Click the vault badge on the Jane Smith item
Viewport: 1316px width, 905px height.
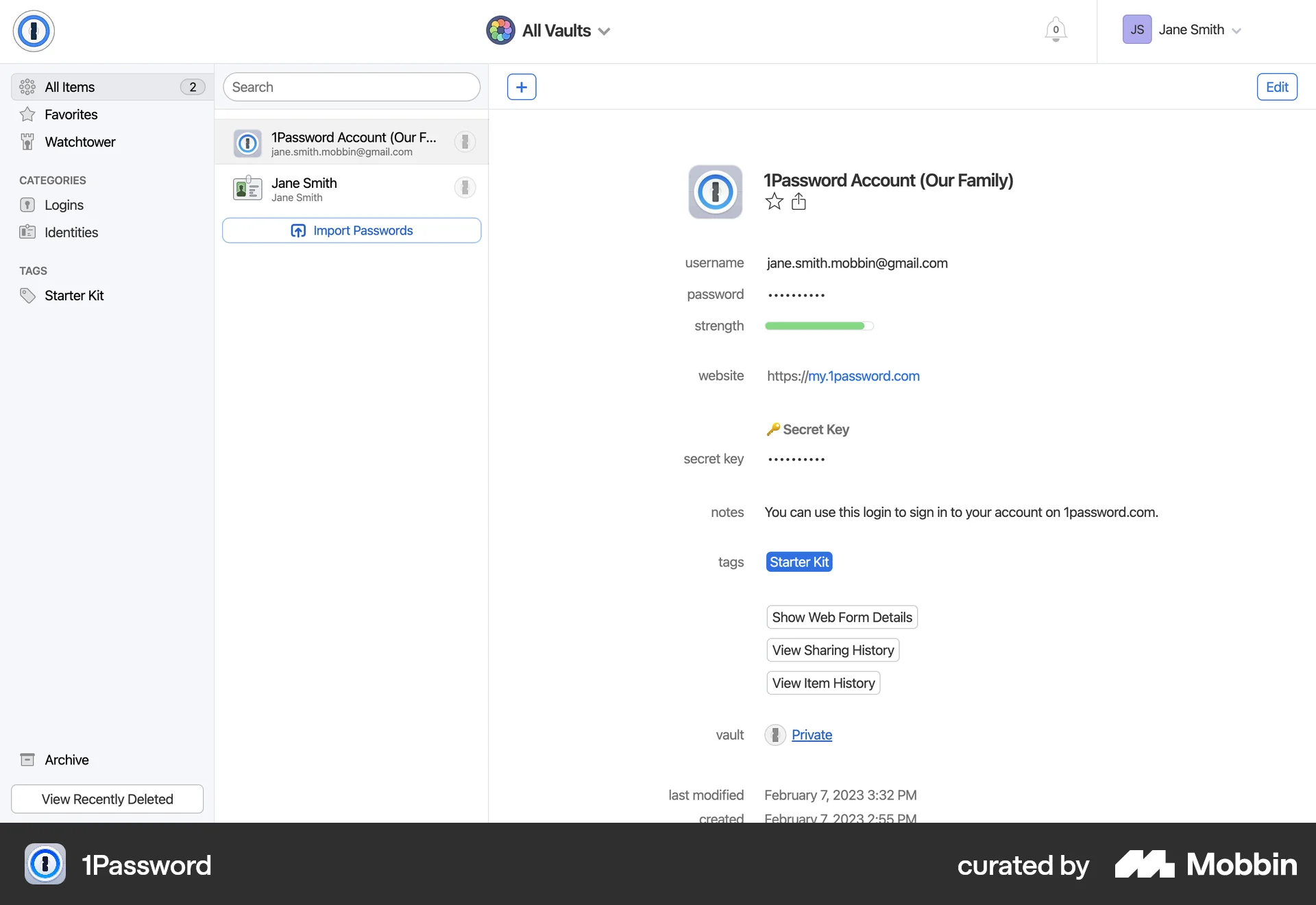click(465, 186)
